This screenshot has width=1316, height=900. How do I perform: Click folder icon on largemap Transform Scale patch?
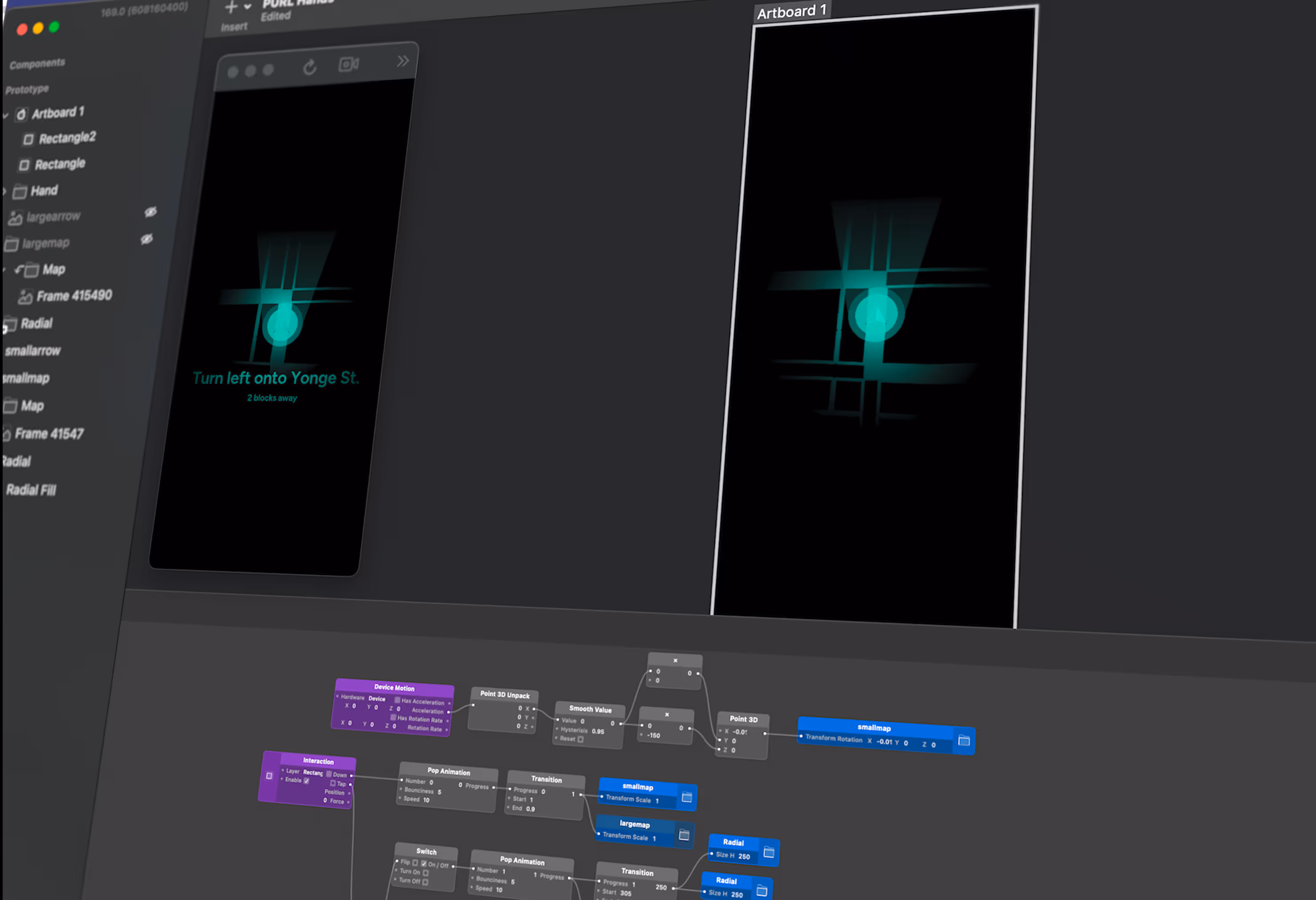[684, 834]
